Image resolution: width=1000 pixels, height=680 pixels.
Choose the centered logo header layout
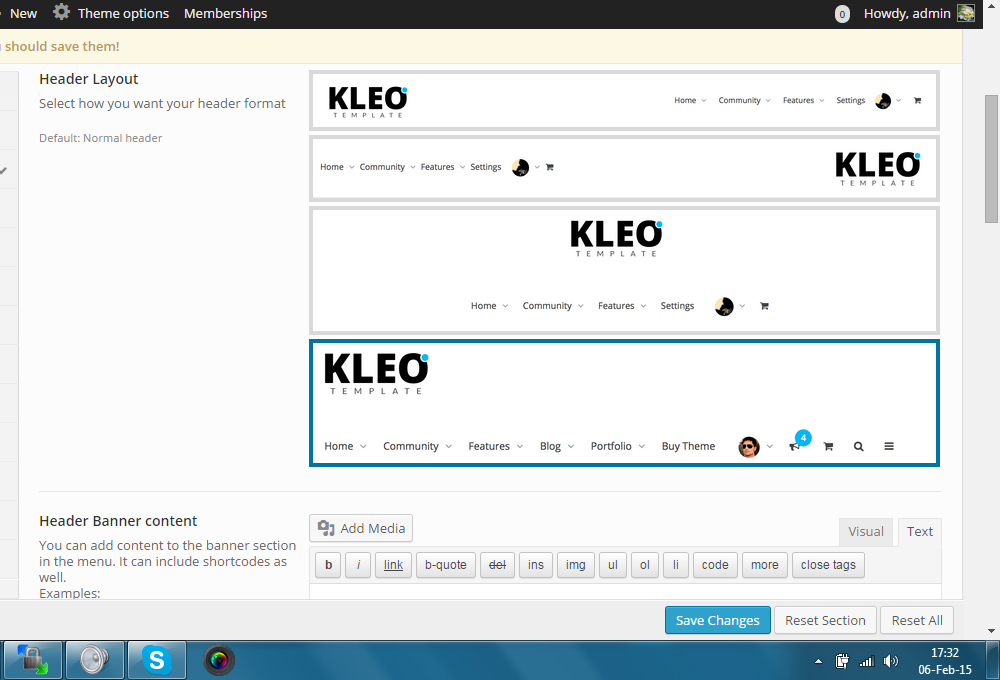[x=624, y=270]
